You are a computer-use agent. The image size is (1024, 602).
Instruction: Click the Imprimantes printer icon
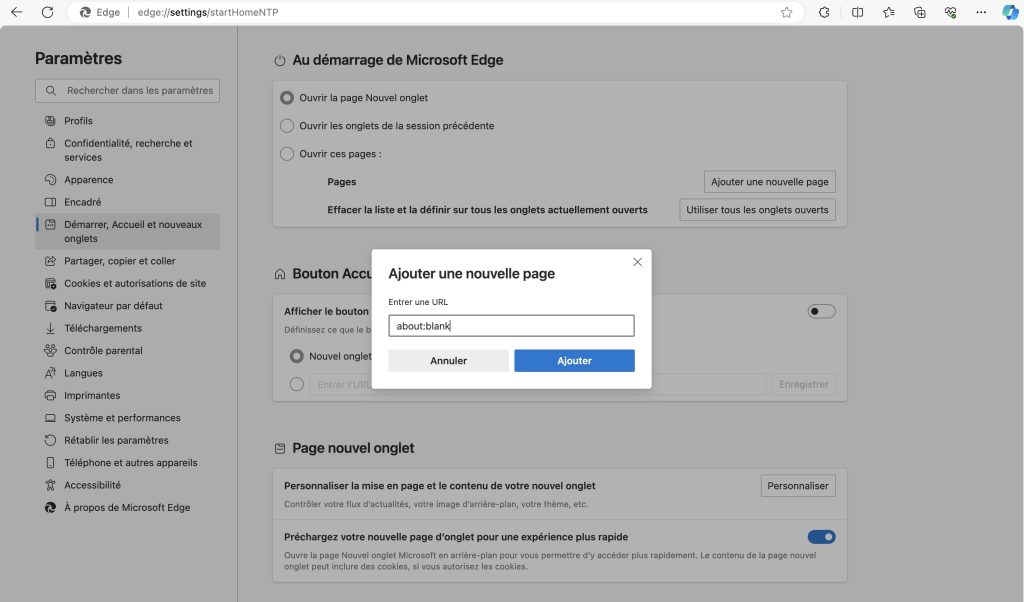[50, 395]
